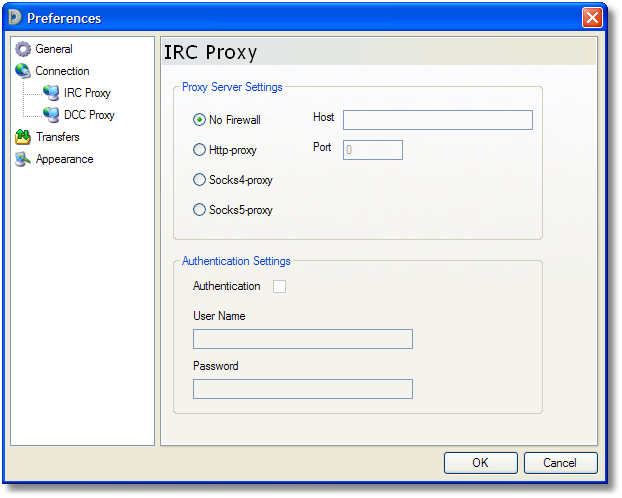Click the Port label

pos(322,147)
